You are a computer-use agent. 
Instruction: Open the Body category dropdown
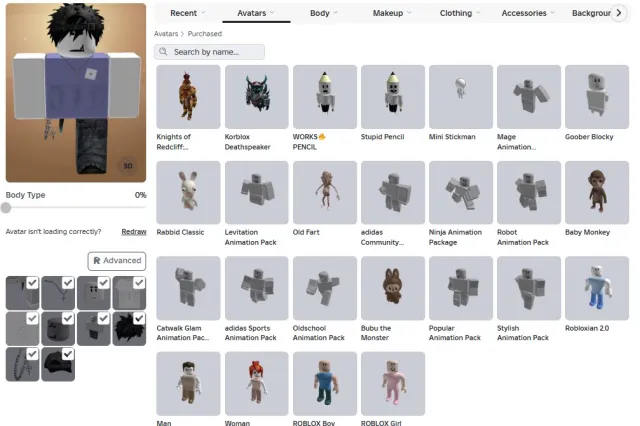click(x=324, y=13)
